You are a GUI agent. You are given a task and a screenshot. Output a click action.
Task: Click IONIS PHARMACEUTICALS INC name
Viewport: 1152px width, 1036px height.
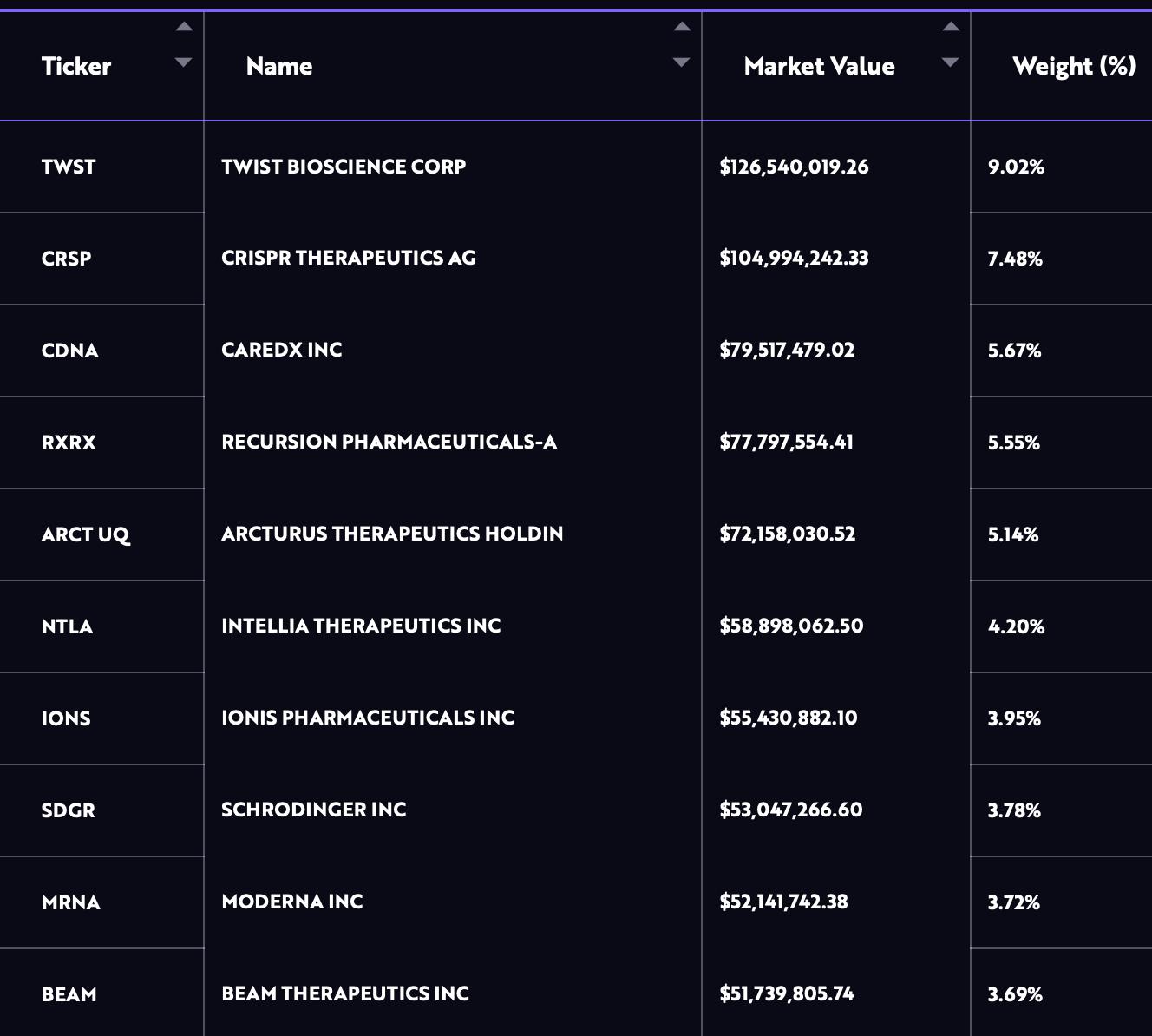pyautogui.click(x=368, y=718)
